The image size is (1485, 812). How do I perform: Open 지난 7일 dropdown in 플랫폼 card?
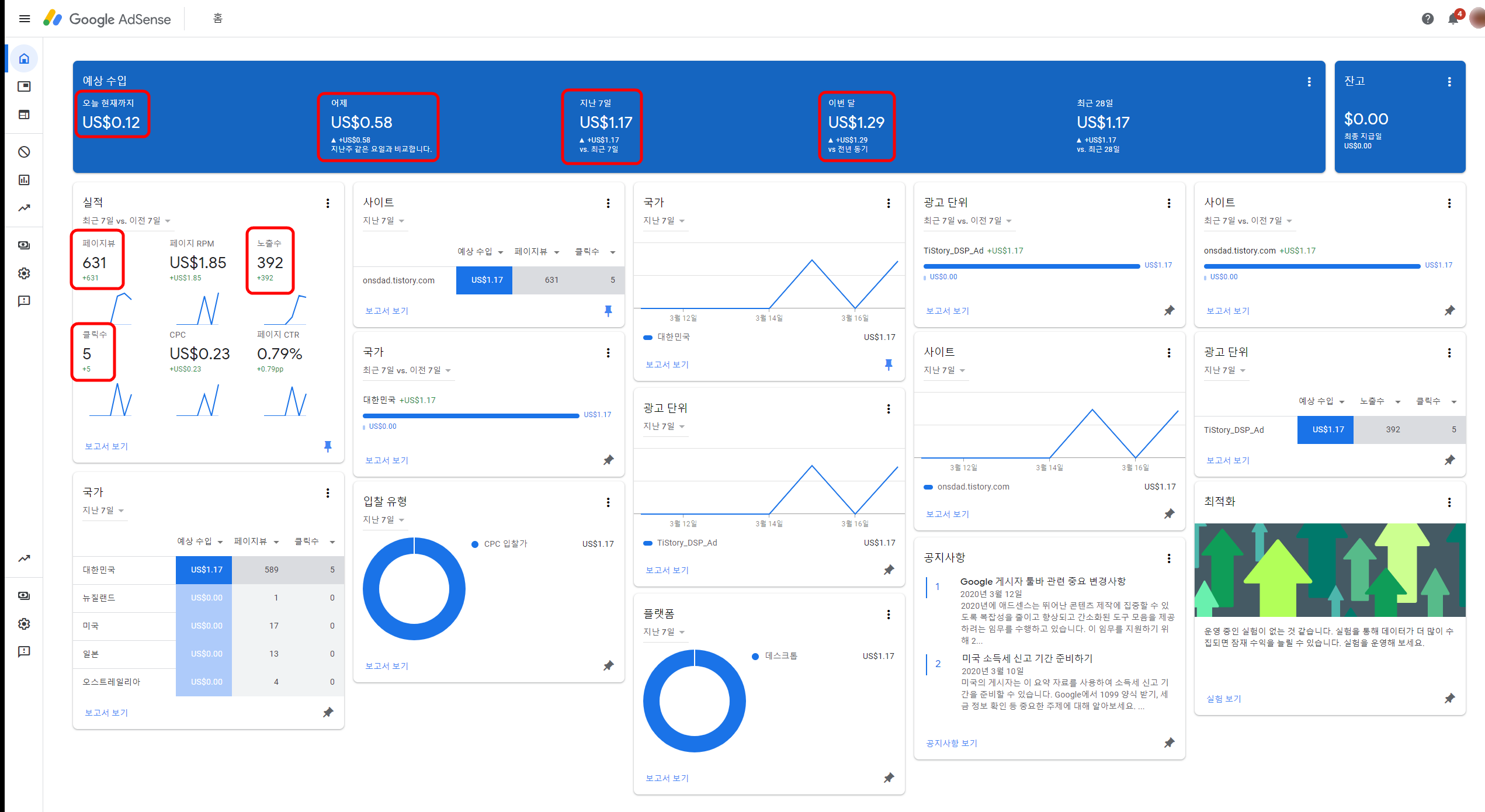(664, 632)
